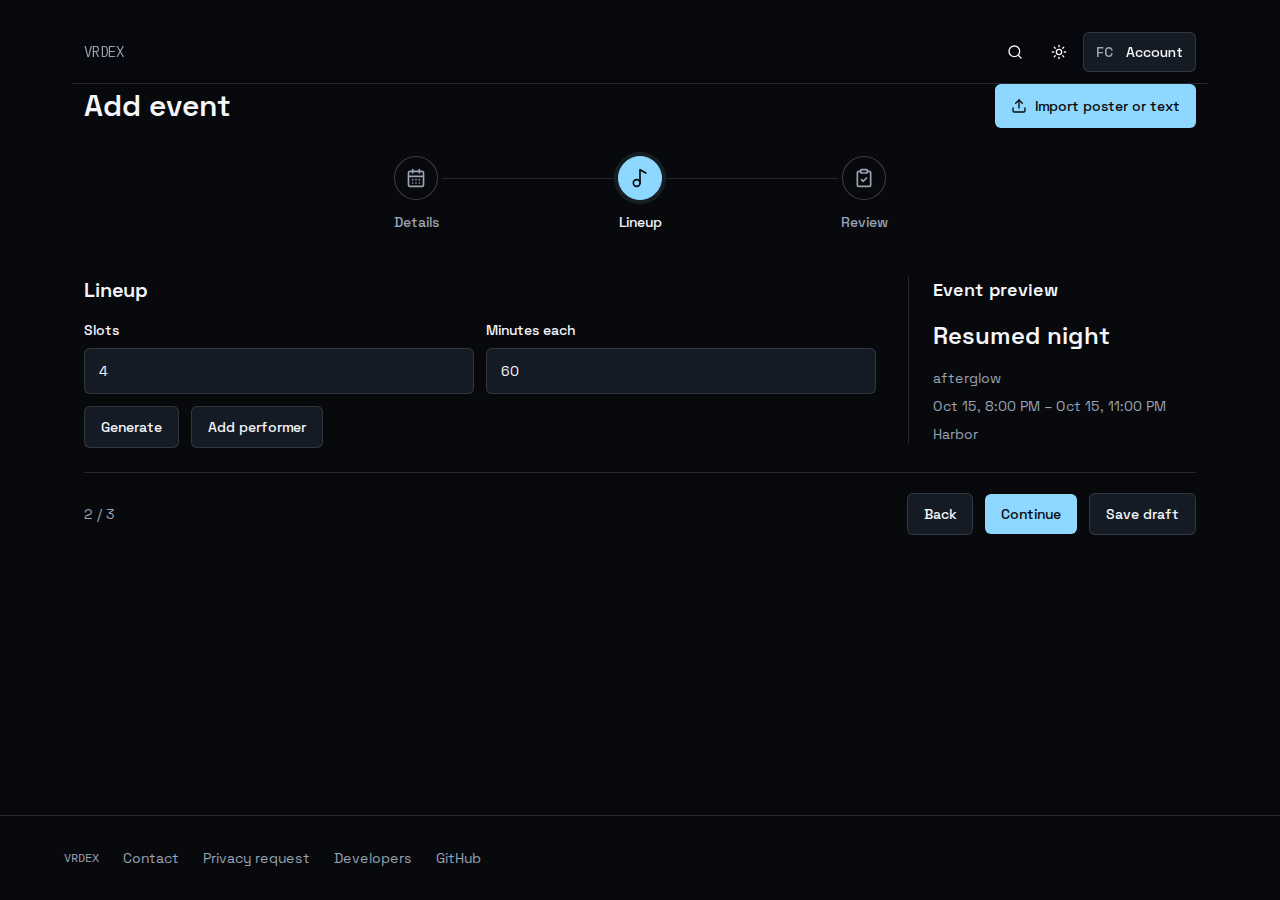Toggle the sun theme icon
1280x900 pixels.
pyautogui.click(x=1059, y=52)
